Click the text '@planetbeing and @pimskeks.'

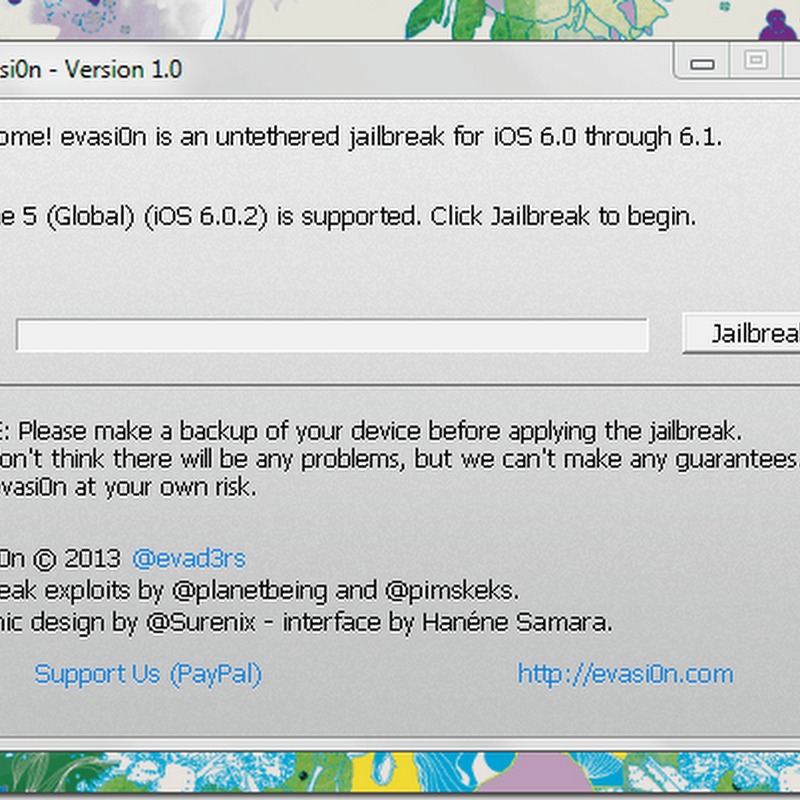[x=345, y=591]
